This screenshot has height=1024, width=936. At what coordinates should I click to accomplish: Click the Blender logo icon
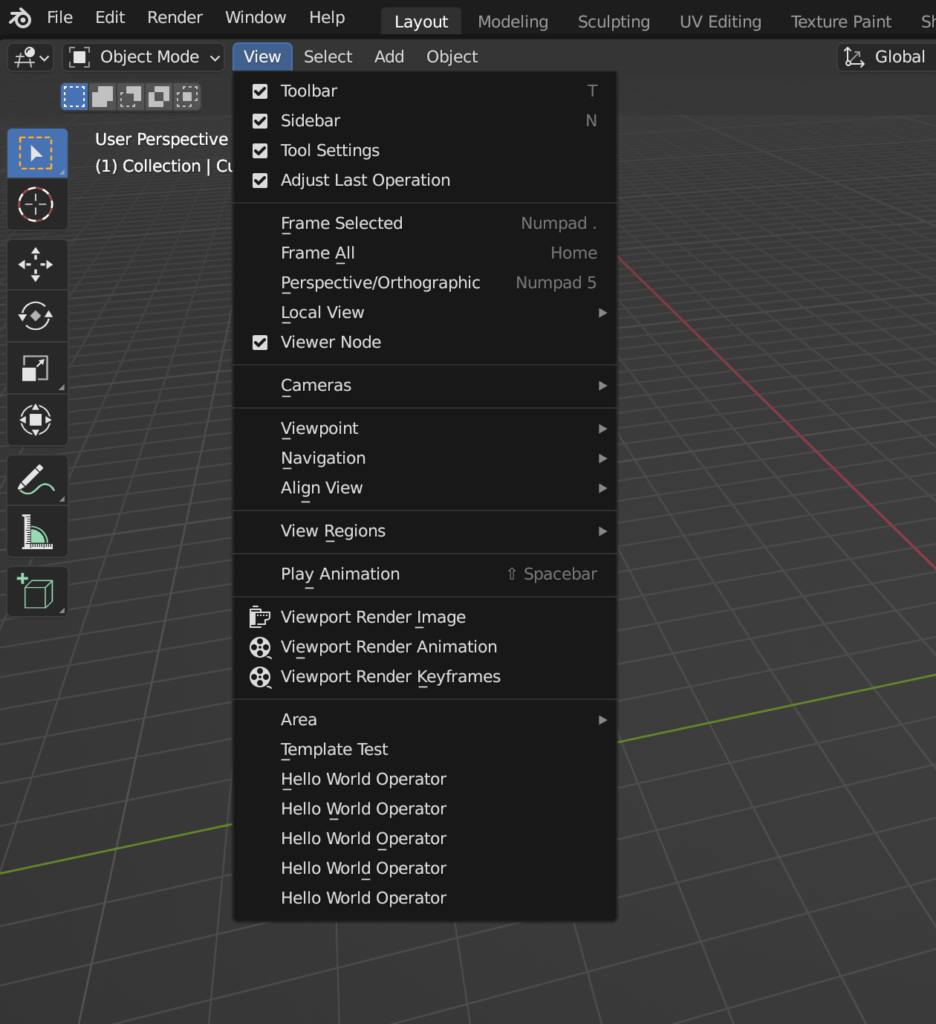20,18
